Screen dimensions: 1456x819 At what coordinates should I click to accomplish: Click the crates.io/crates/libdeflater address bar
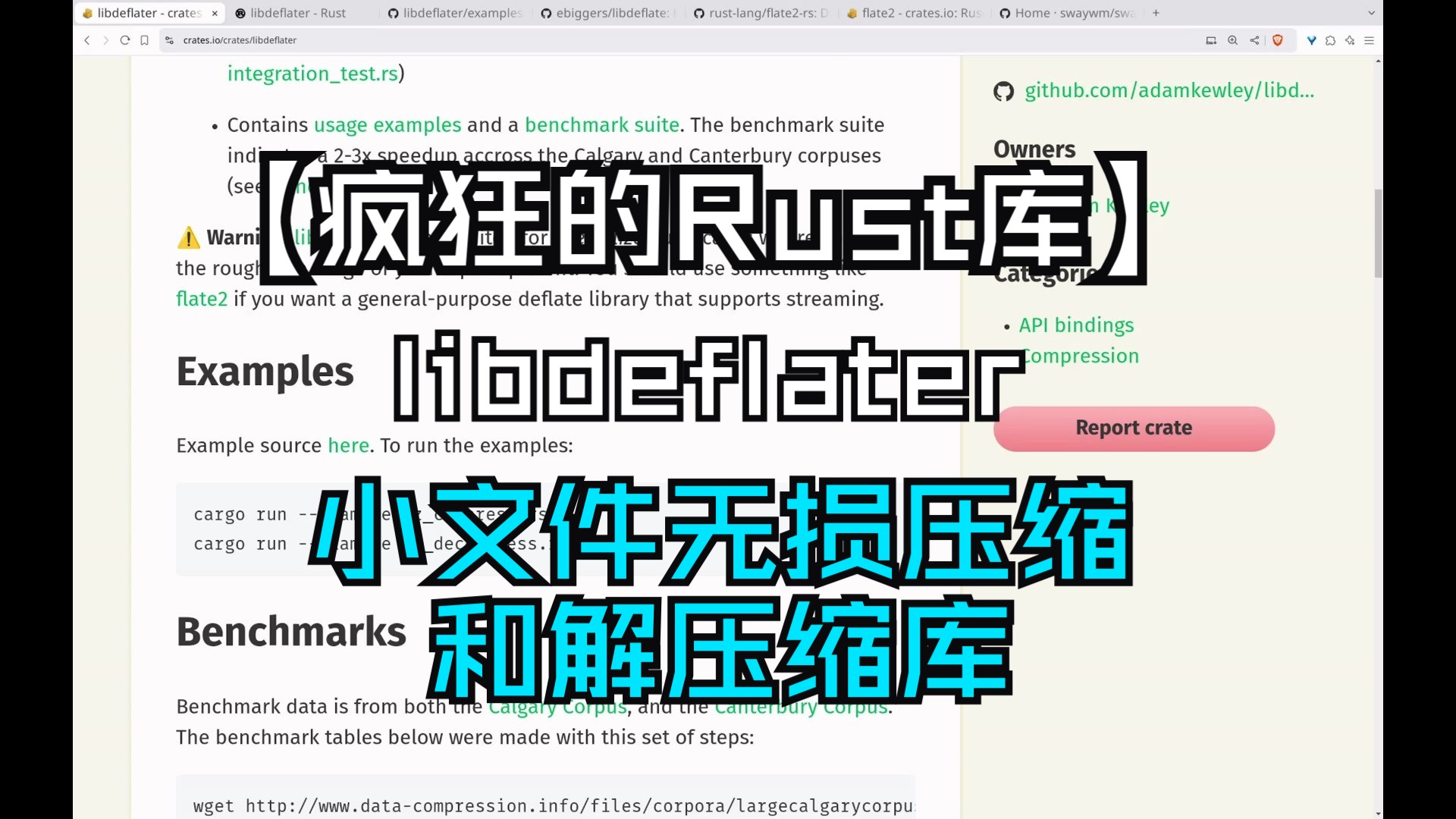coord(682,40)
